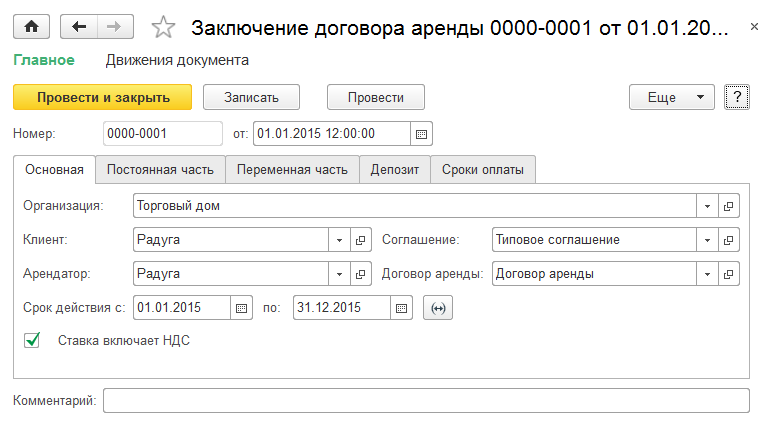Expand the Договор аренды dropdown
The height and width of the screenshot is (422, 768).
[707, 274]
